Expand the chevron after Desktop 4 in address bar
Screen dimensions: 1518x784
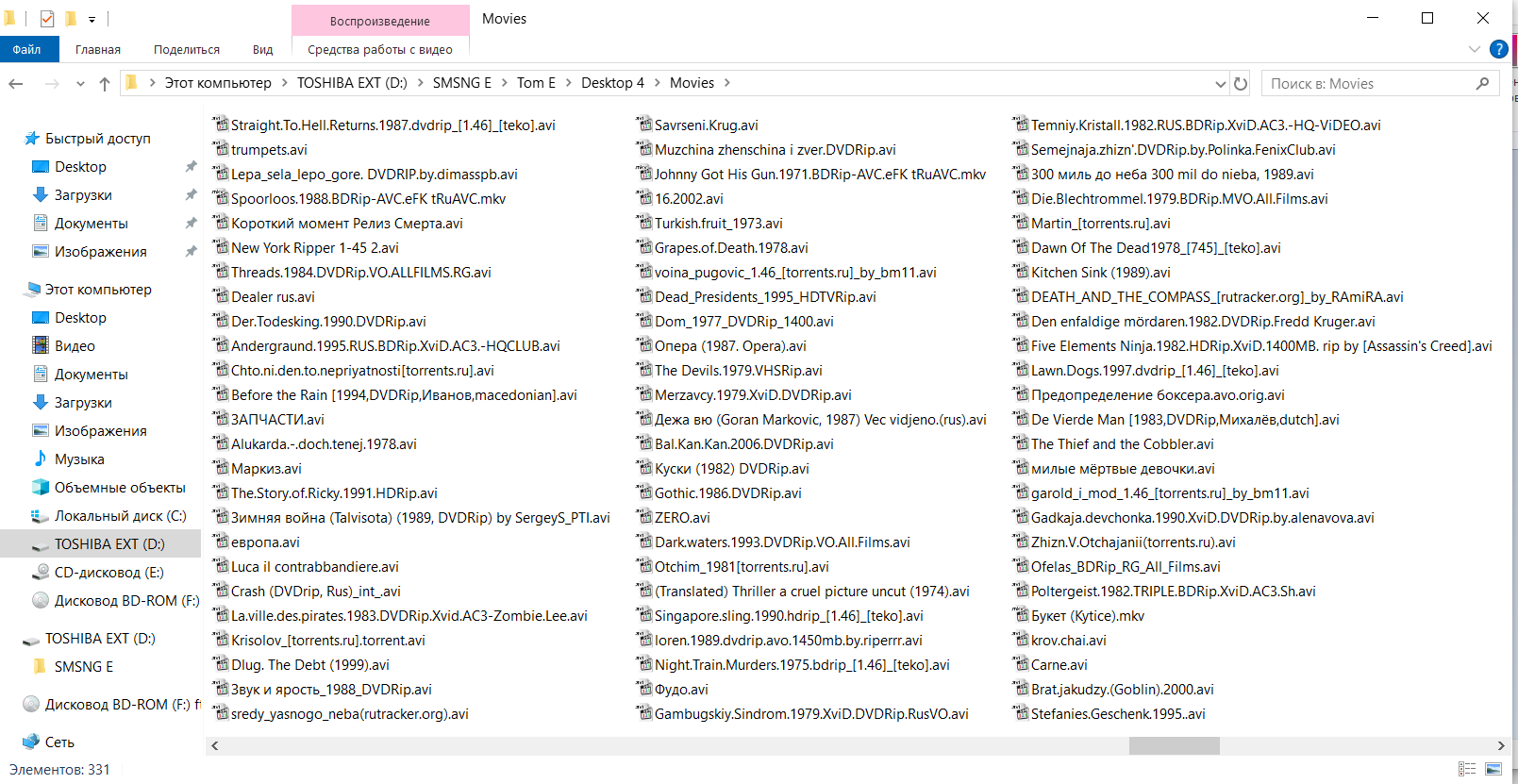pos(657,83)
